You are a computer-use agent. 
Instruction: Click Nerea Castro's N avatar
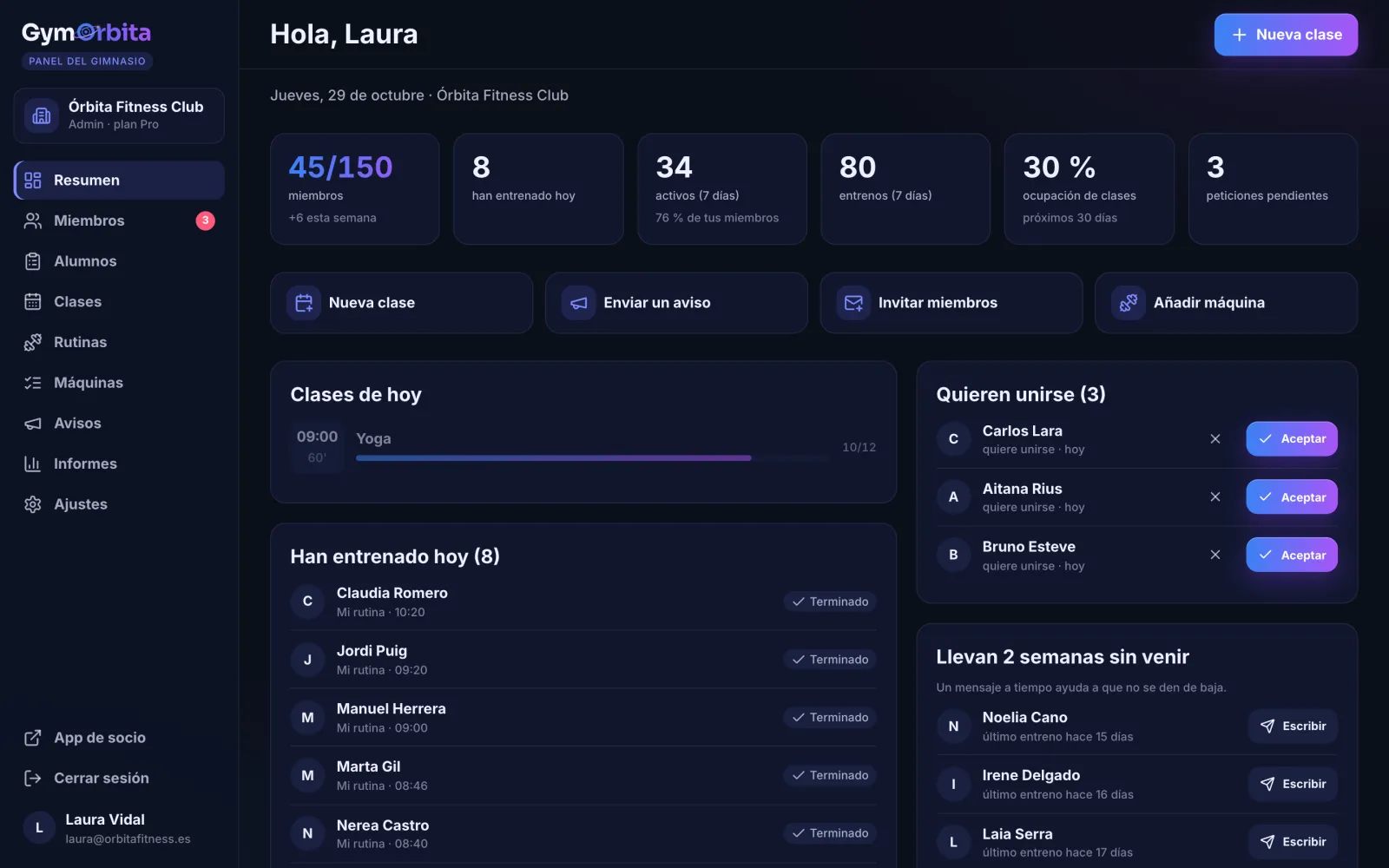[307, 833]
